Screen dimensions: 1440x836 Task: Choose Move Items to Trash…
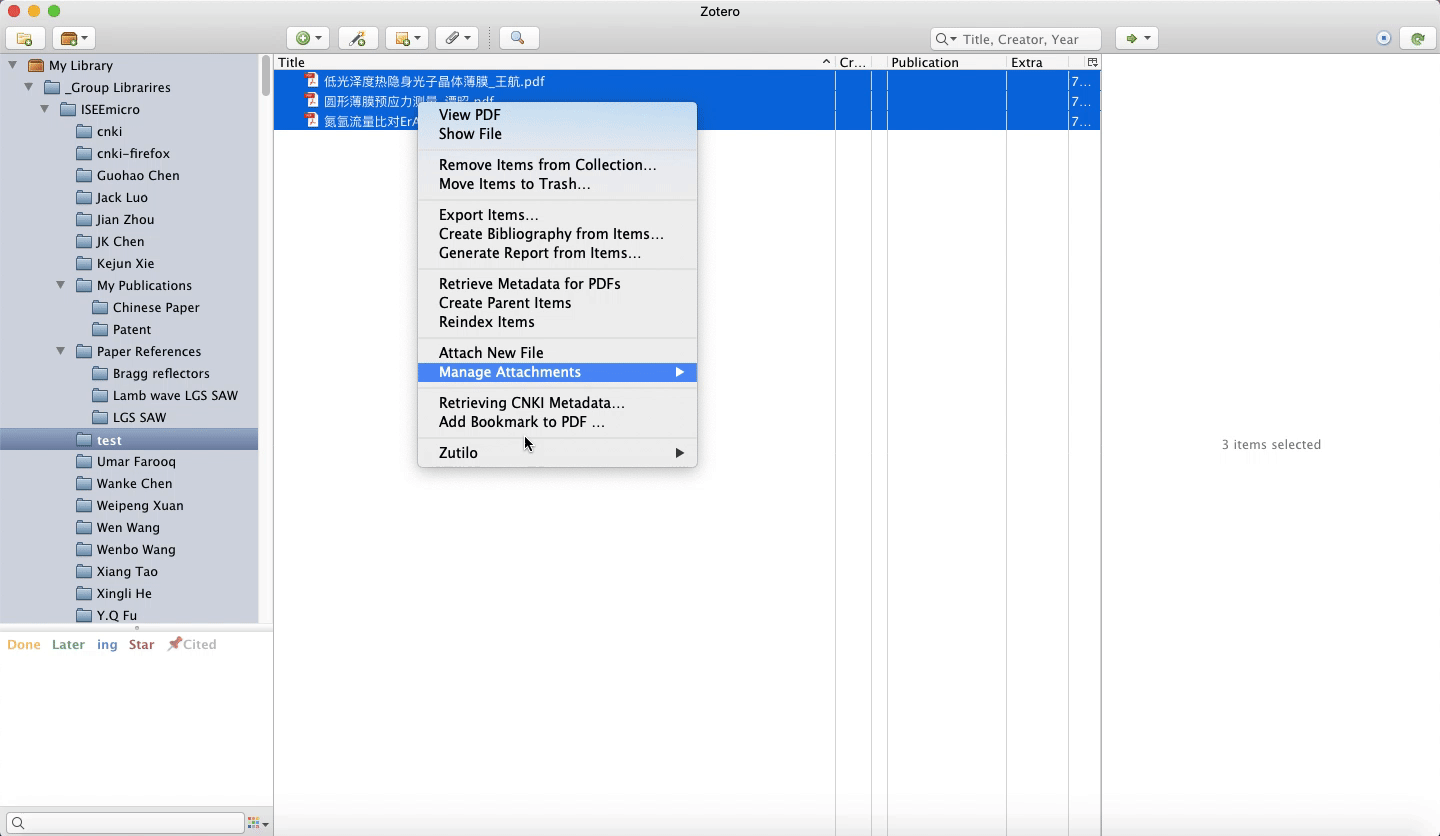click(557, 184)
